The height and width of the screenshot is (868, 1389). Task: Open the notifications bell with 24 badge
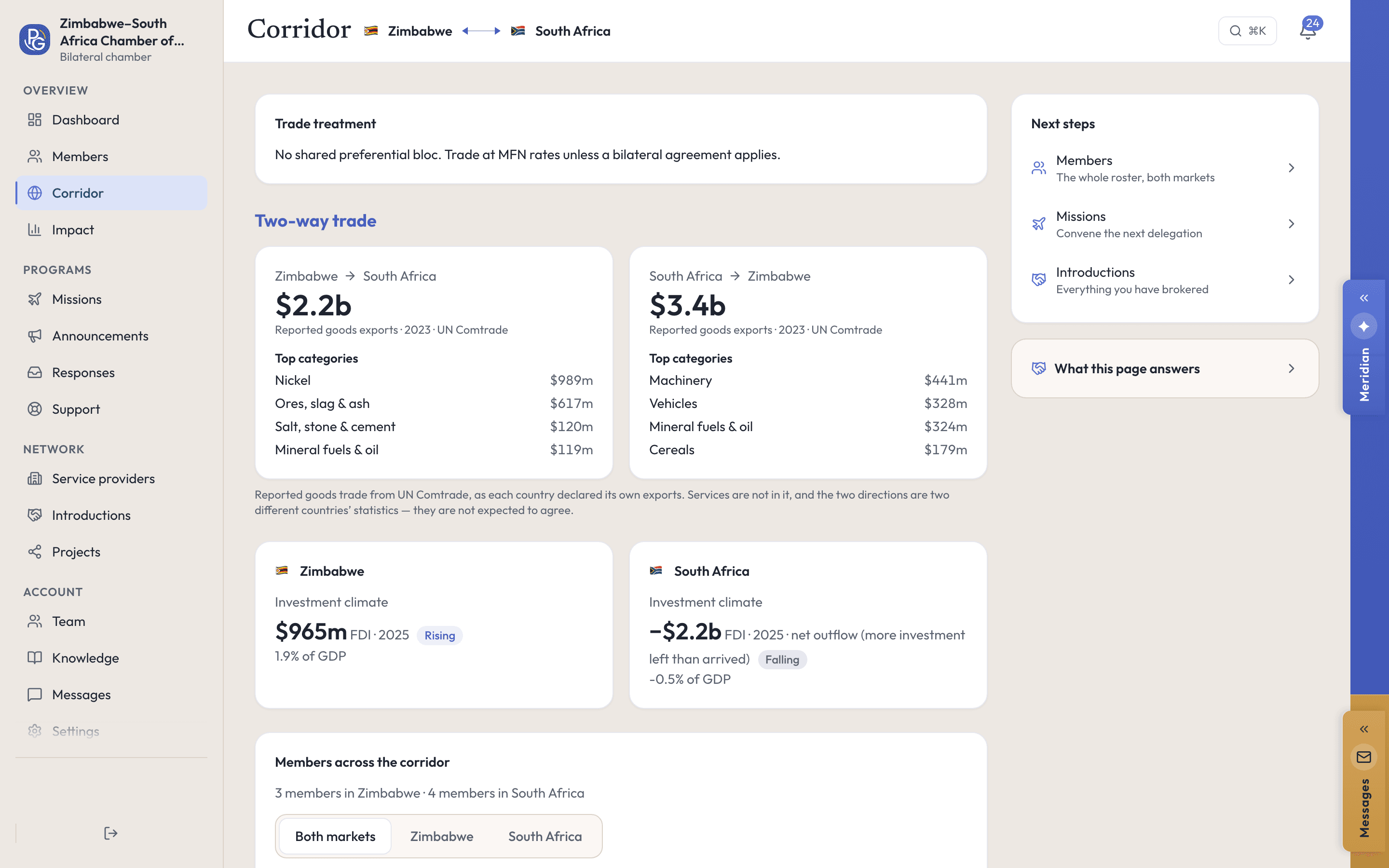pos(1308,30)
